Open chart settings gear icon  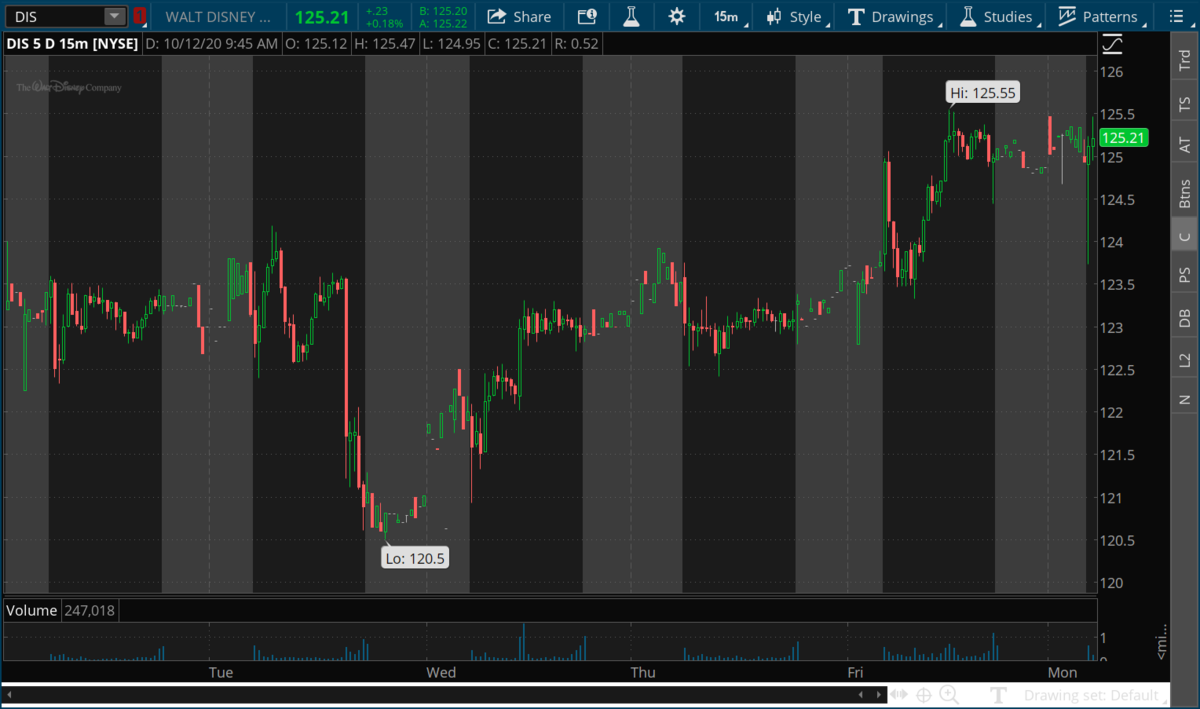coord(677,16)
